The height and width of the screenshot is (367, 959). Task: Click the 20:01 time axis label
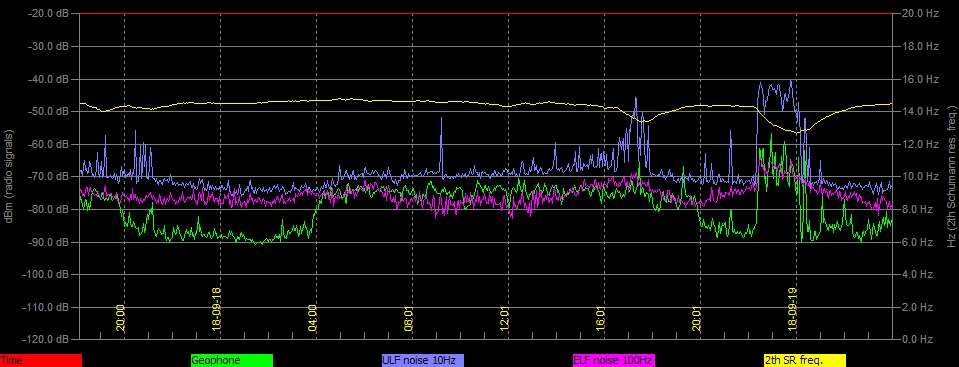(697, 318)
